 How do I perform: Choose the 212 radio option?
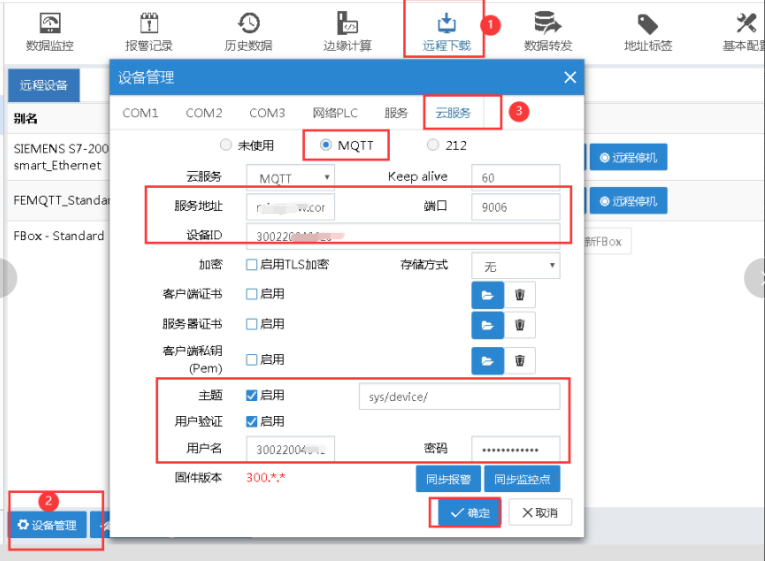tap(433, 145)
